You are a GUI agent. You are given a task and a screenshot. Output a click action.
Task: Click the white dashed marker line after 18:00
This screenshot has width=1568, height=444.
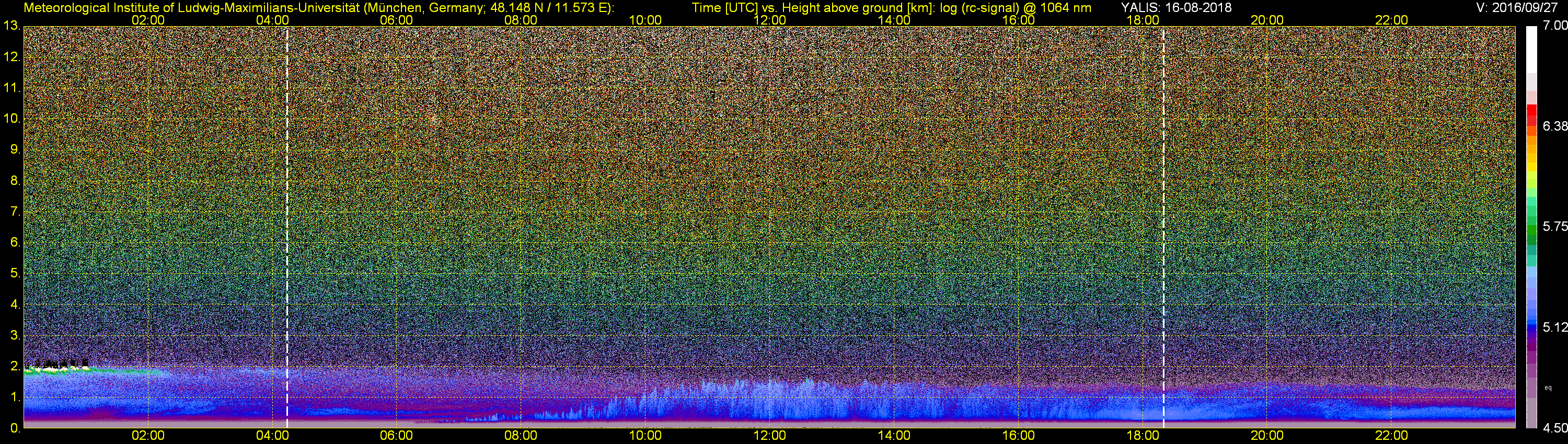point(1163,227)
